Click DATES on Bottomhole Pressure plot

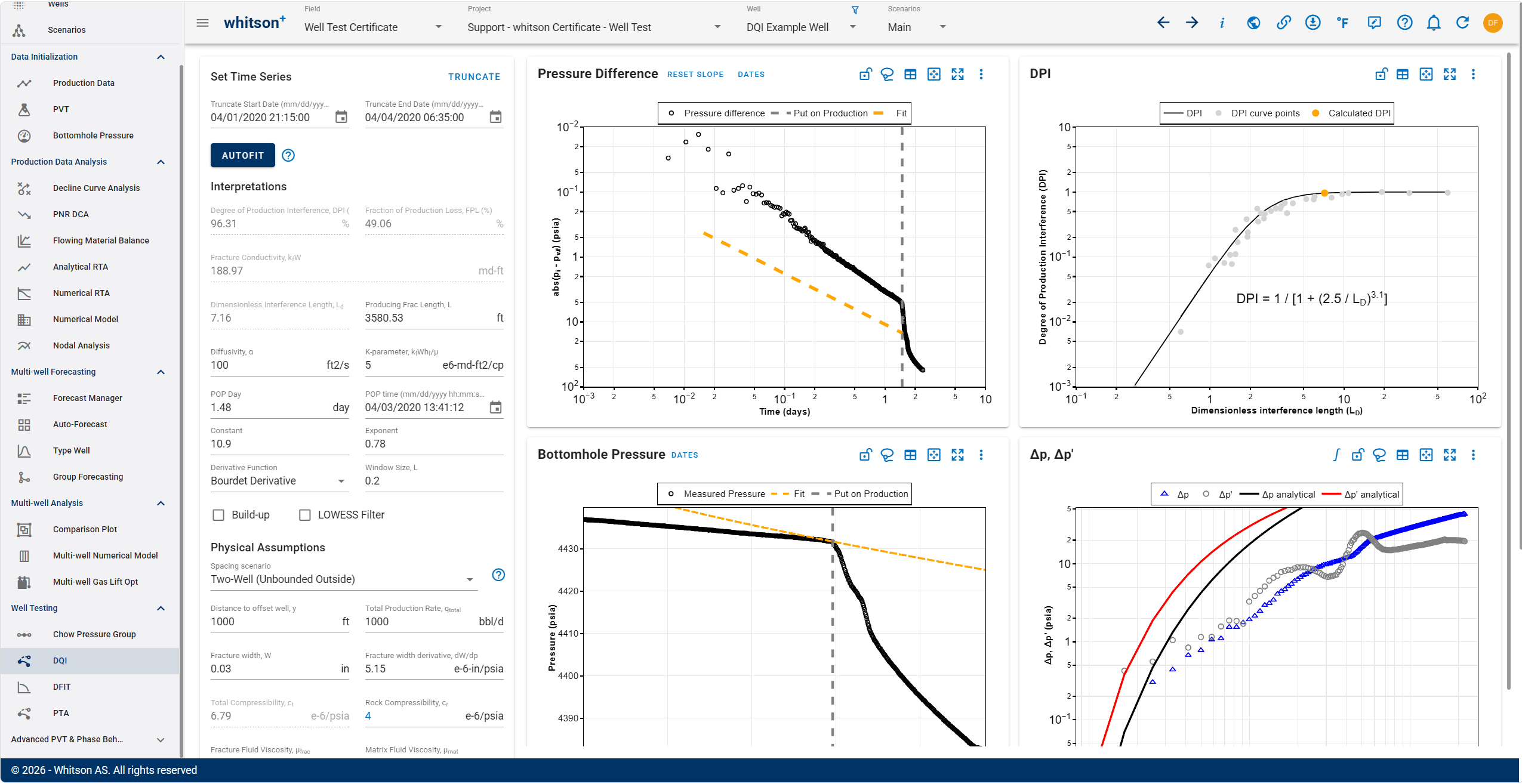tap(685, 455)
